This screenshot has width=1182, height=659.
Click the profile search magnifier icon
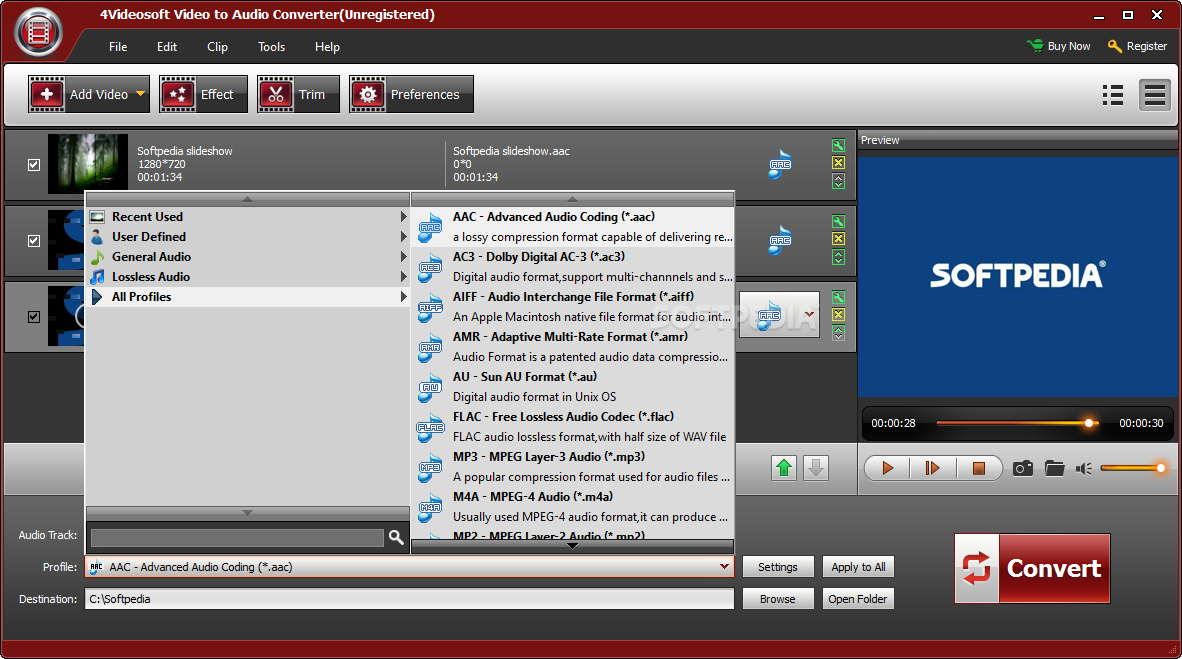coord(396,537)
